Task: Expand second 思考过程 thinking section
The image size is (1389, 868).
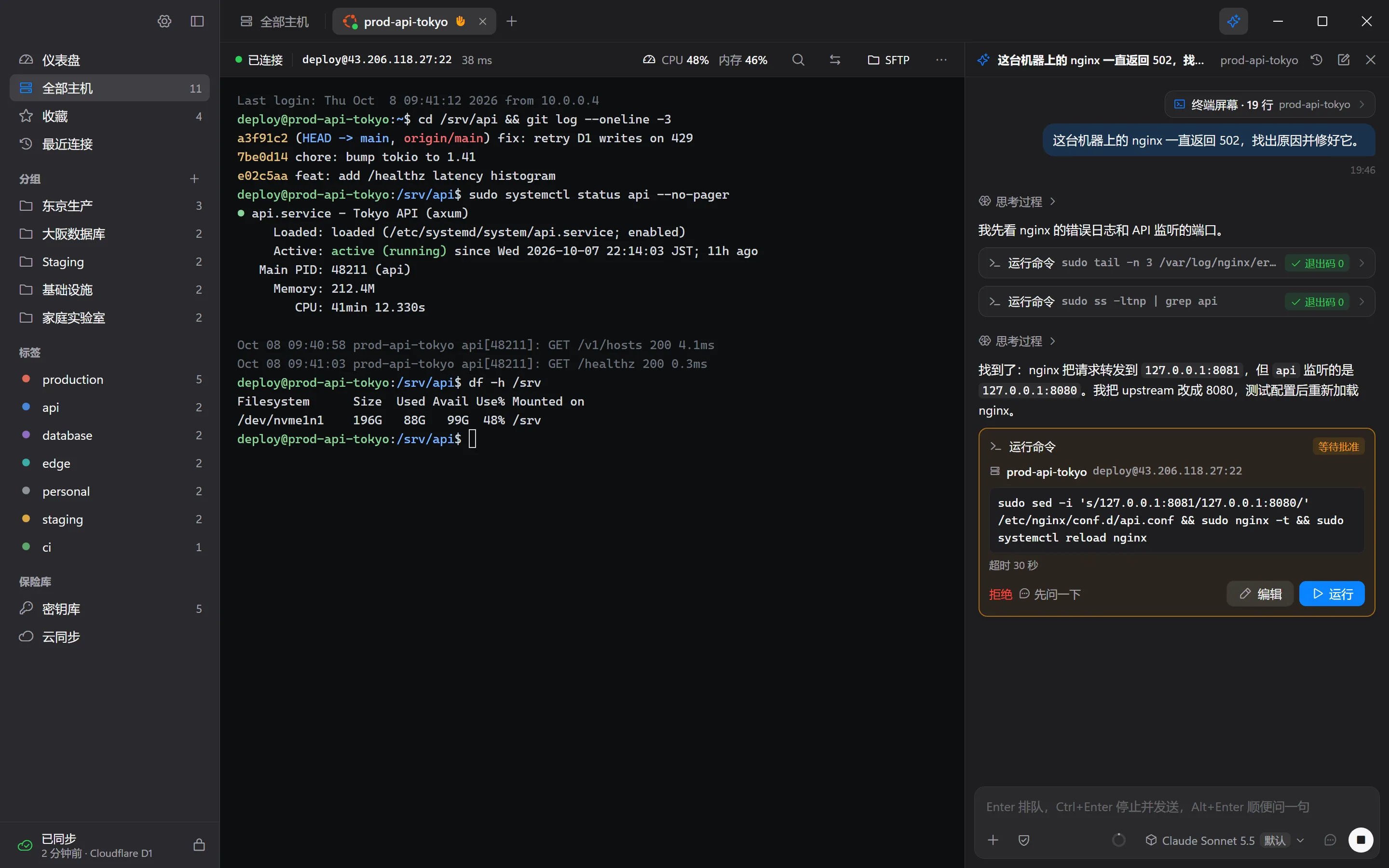Action: (x=1017, y=341)
